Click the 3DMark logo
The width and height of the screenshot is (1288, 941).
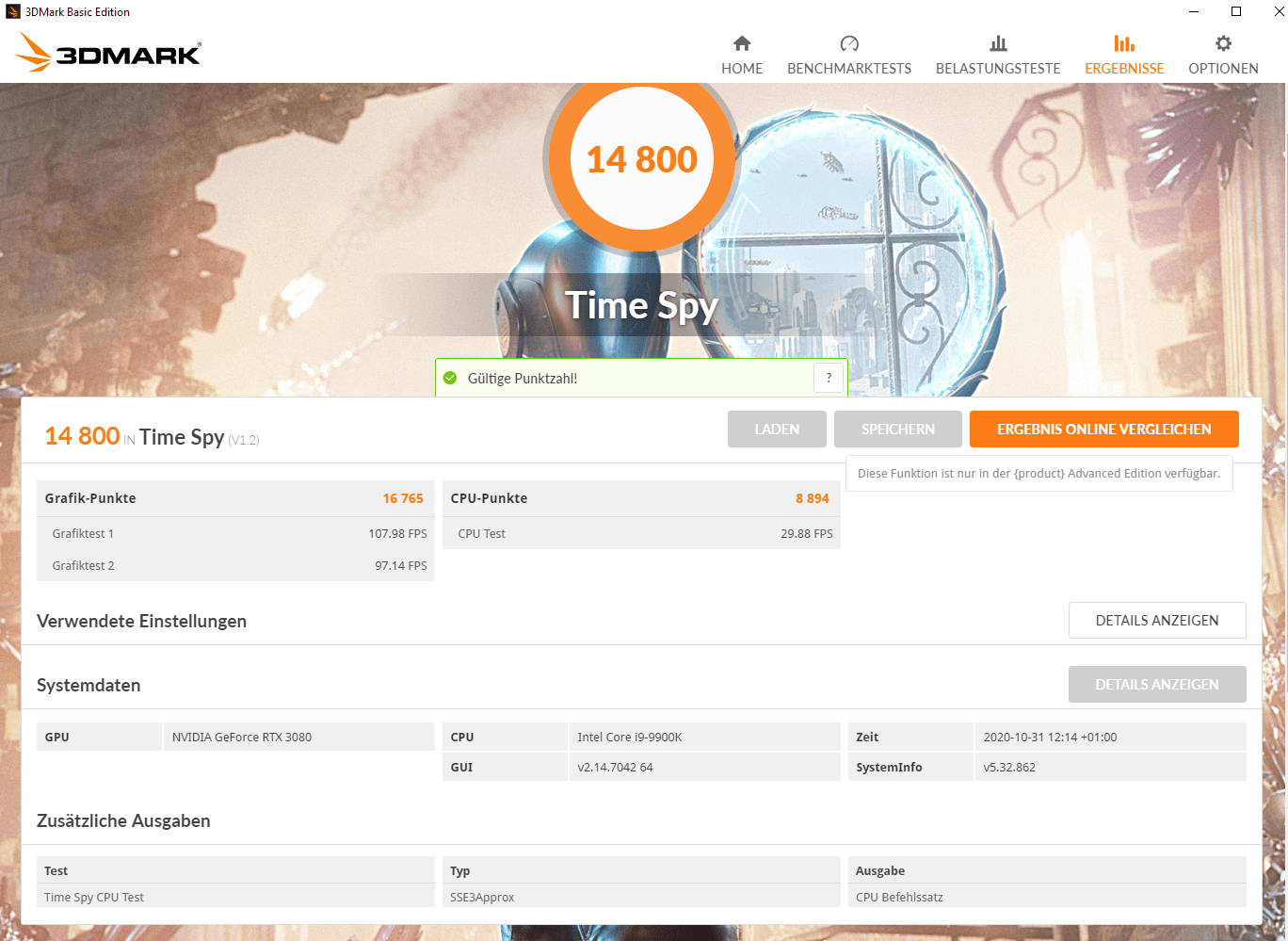[108, 53]
